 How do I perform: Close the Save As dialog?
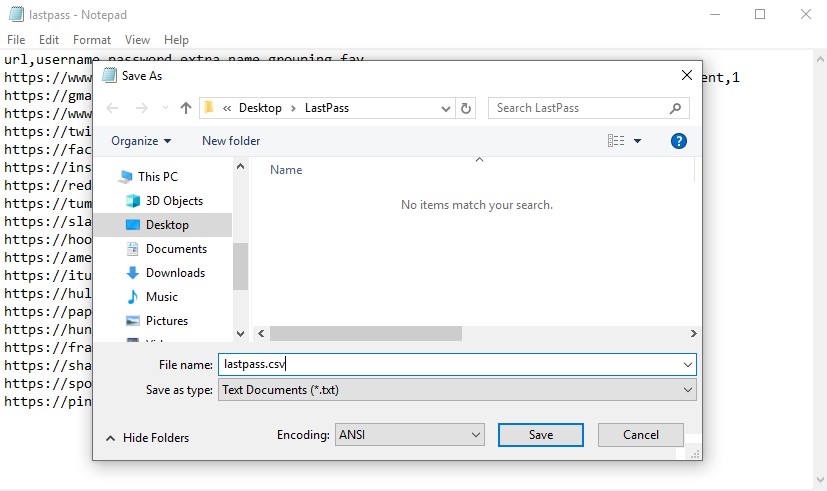pyautogui.click(x=687, y=75)
